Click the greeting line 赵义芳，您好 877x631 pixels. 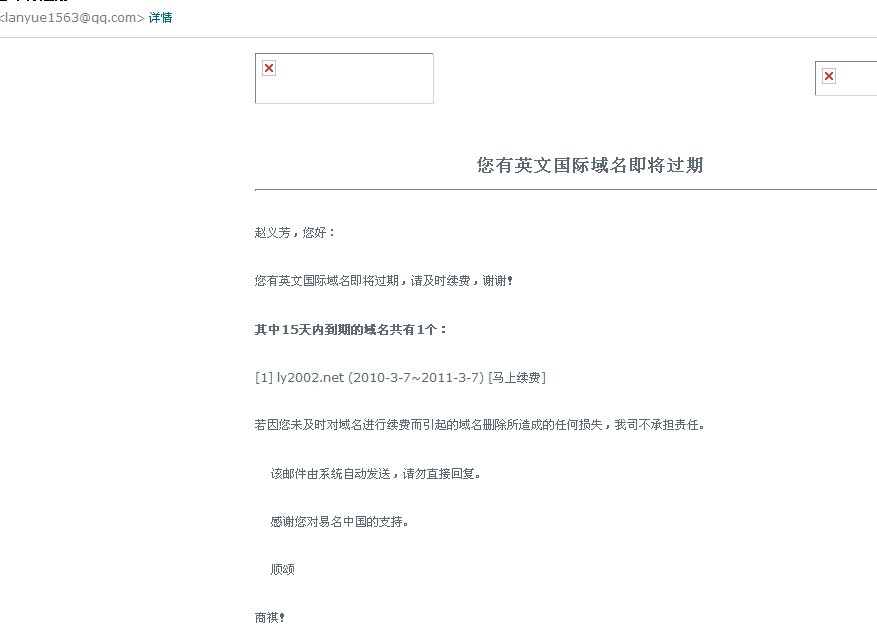pyautogui.click(x=295, y=233)
